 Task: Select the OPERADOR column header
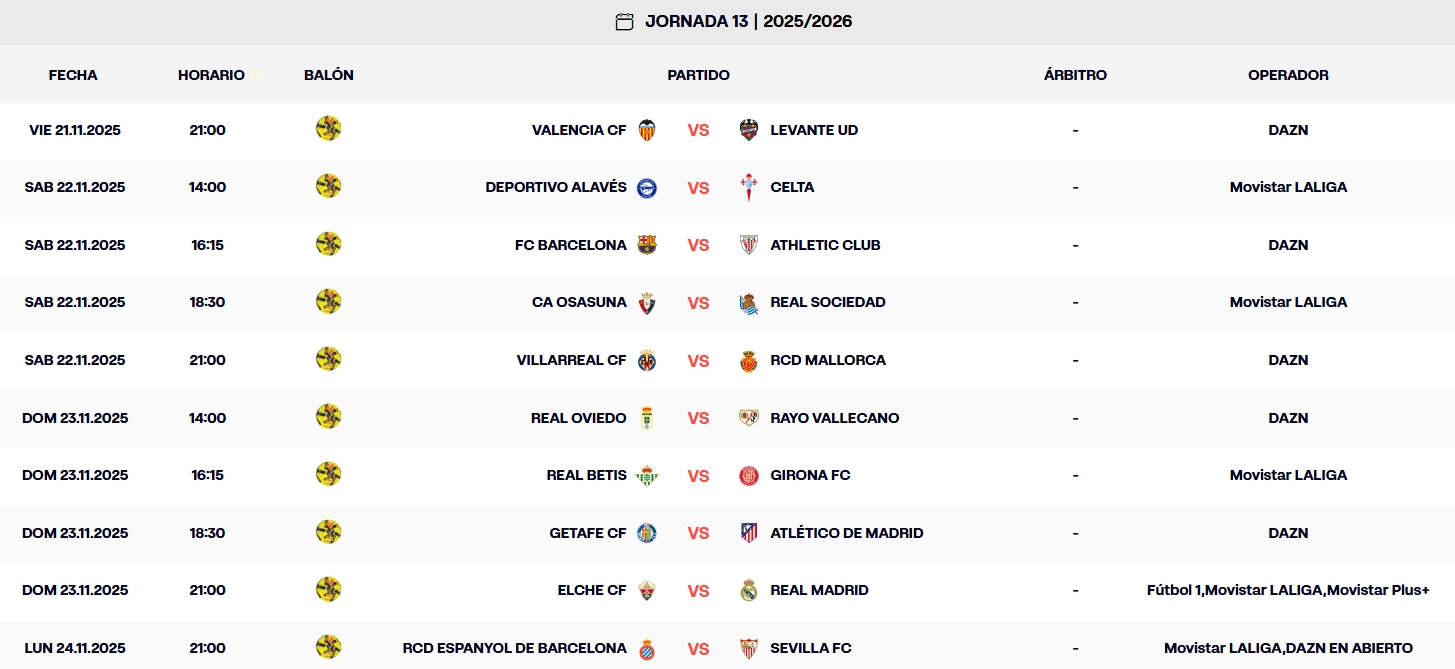tap(1288, 74)
